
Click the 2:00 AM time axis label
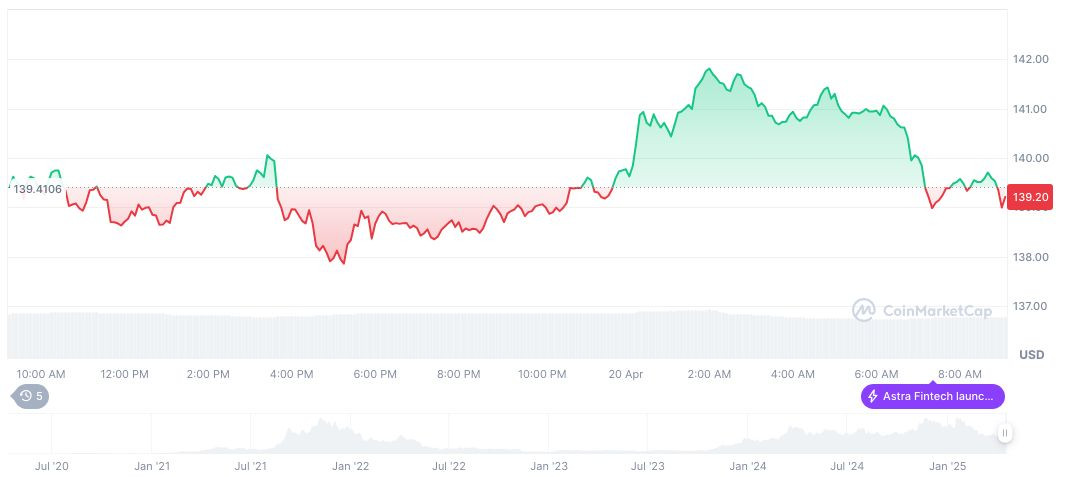click(709, 374)
